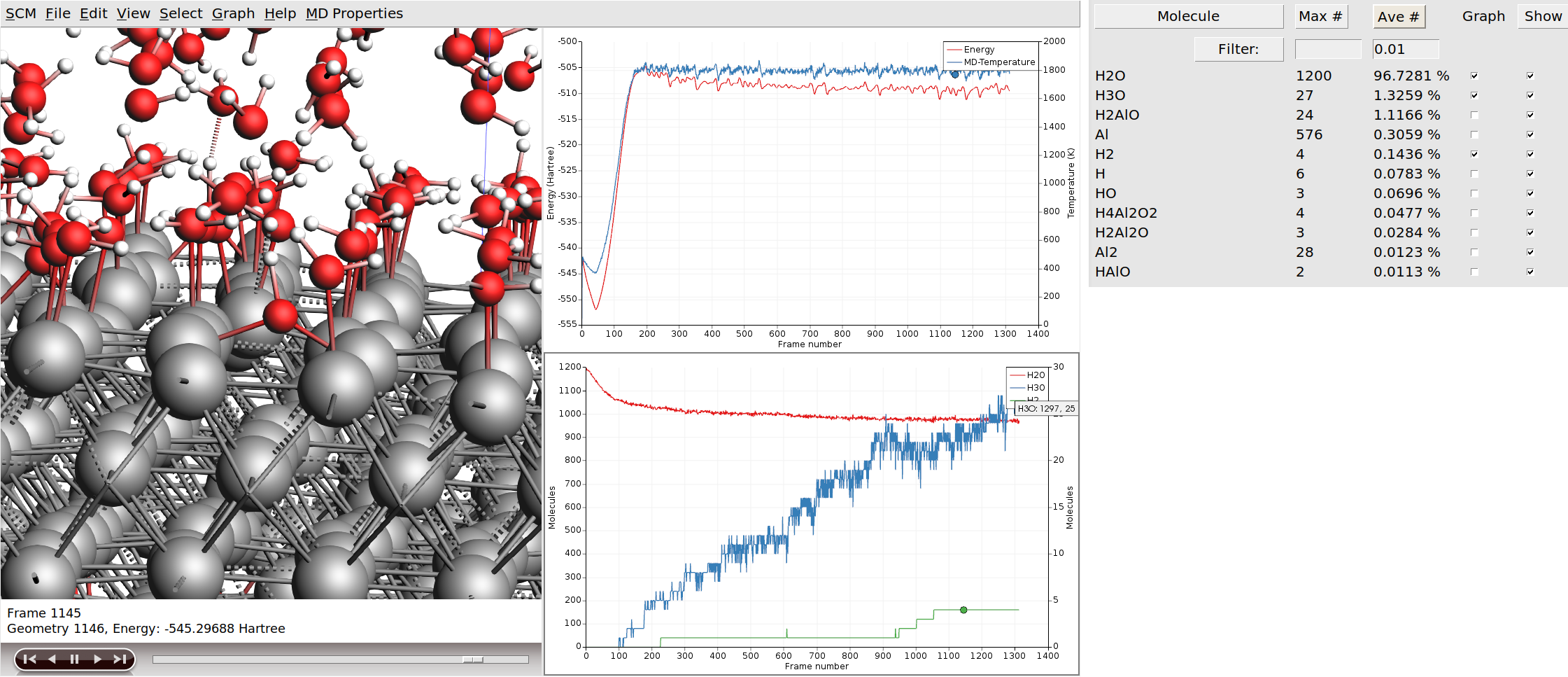Toggle Graph checkbox for H2 molecule
Screen dimensions: 1568x677
[1474, 154]
